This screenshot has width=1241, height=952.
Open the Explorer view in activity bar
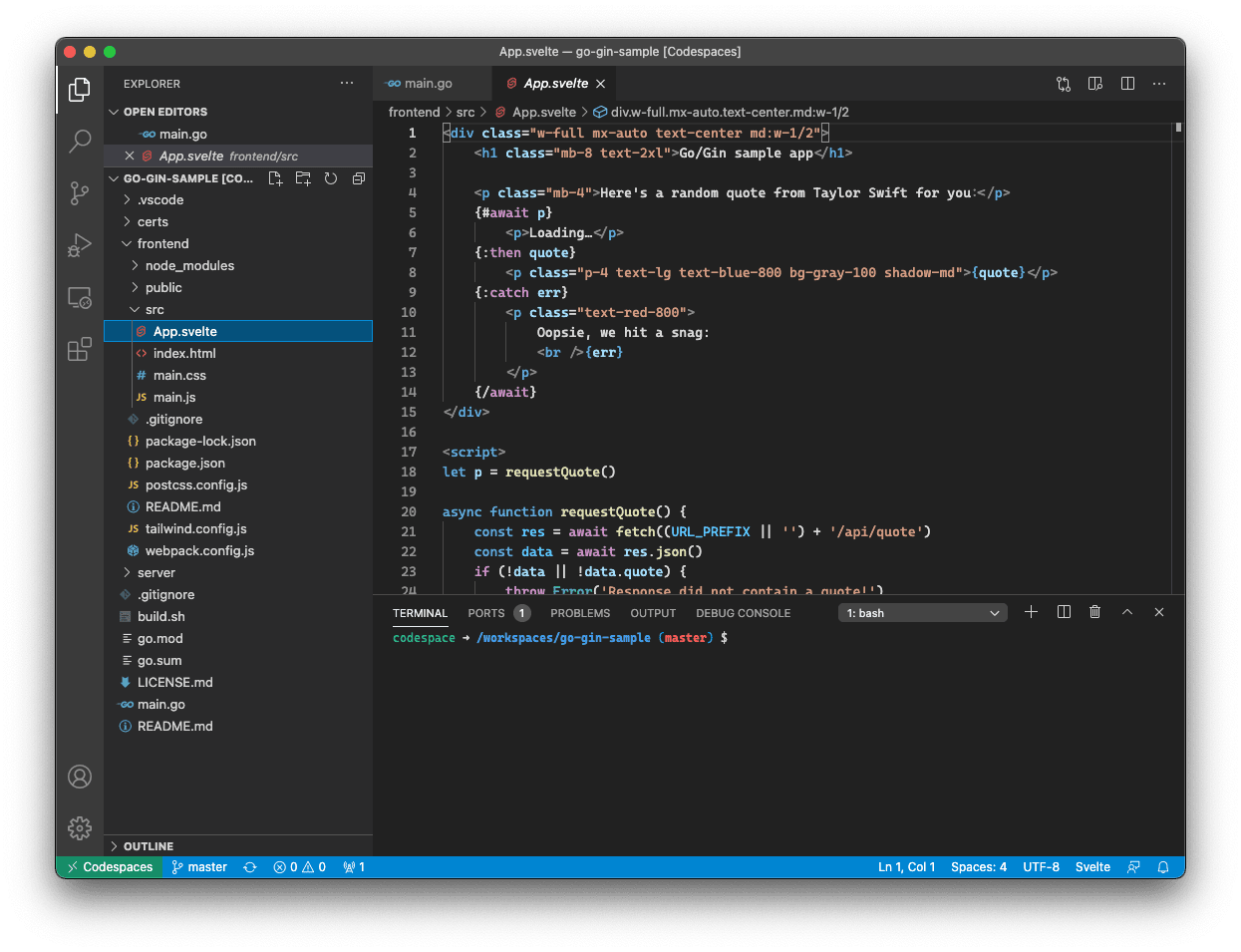(80, 91)
